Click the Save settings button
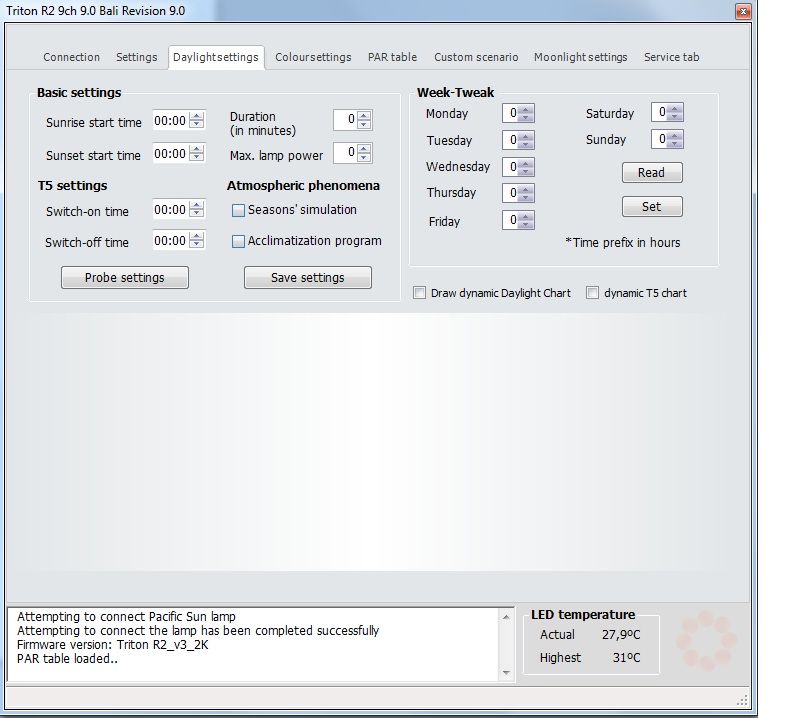 click(x=307, y=278)
